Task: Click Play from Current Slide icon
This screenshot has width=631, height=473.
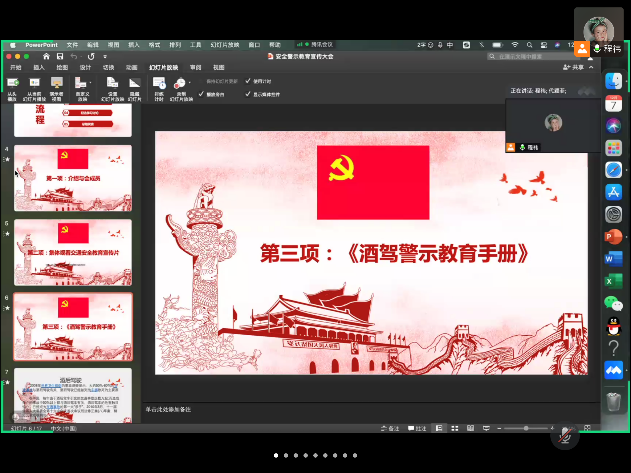Action: (x=35, y=83)
